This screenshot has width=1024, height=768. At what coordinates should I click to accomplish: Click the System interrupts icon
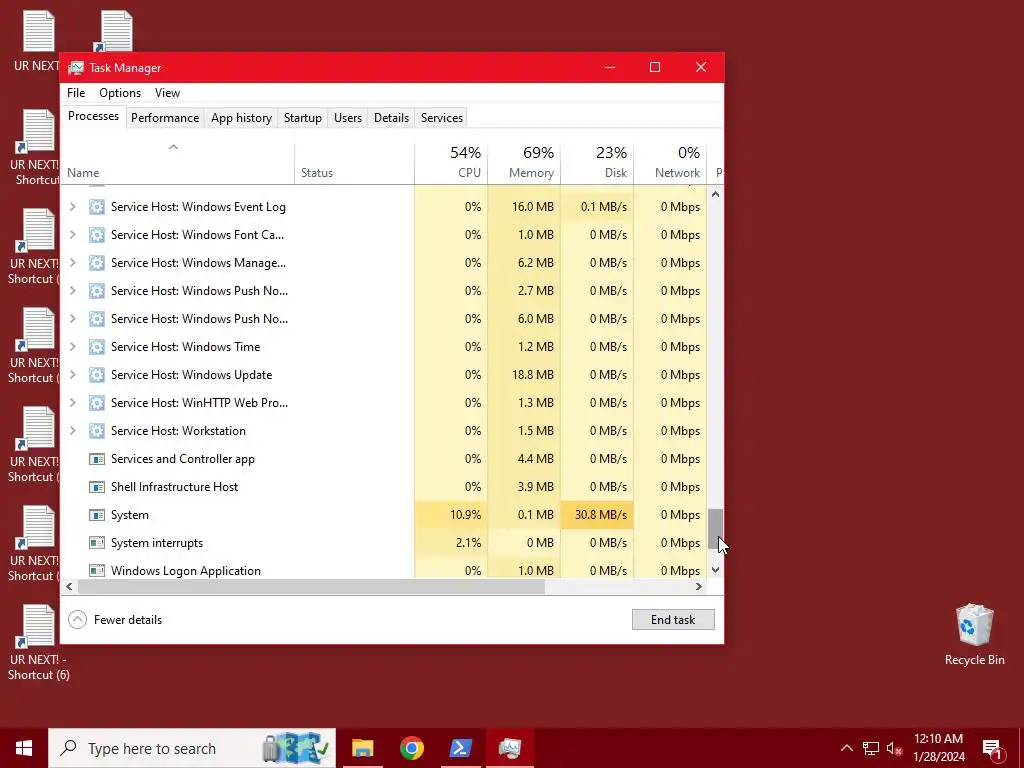pos(97,543)
